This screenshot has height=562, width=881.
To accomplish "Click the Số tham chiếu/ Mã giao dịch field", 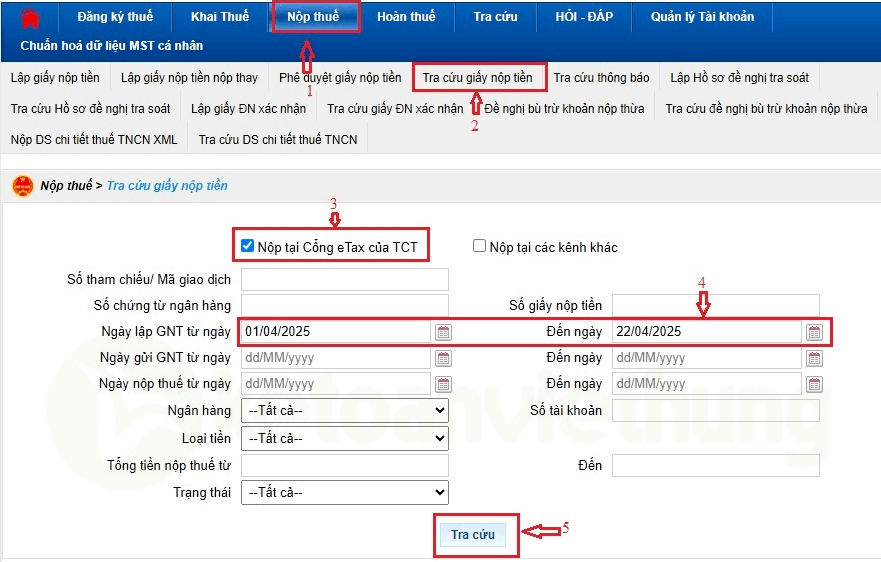I will click(344, 280).
